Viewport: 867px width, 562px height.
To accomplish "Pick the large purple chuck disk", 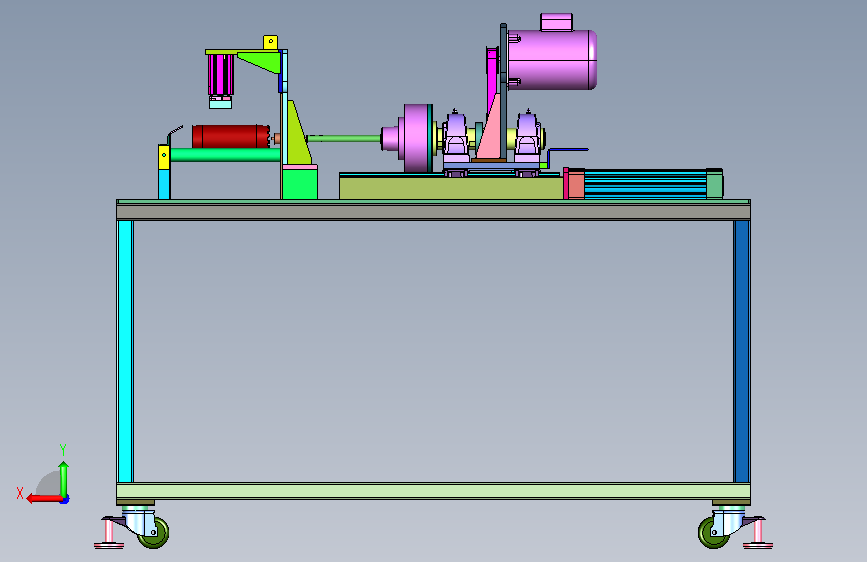I will click(x=417, y=138).
